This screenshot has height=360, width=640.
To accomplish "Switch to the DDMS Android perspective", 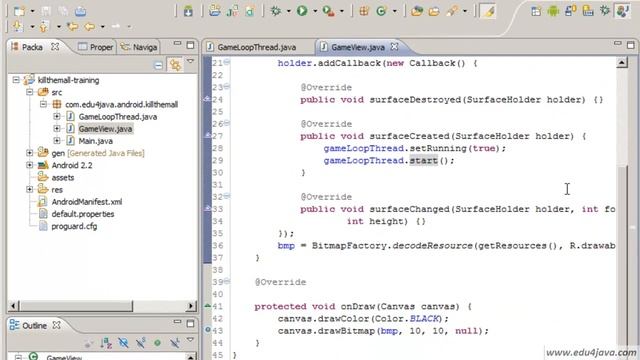I will tap(553, 11).
